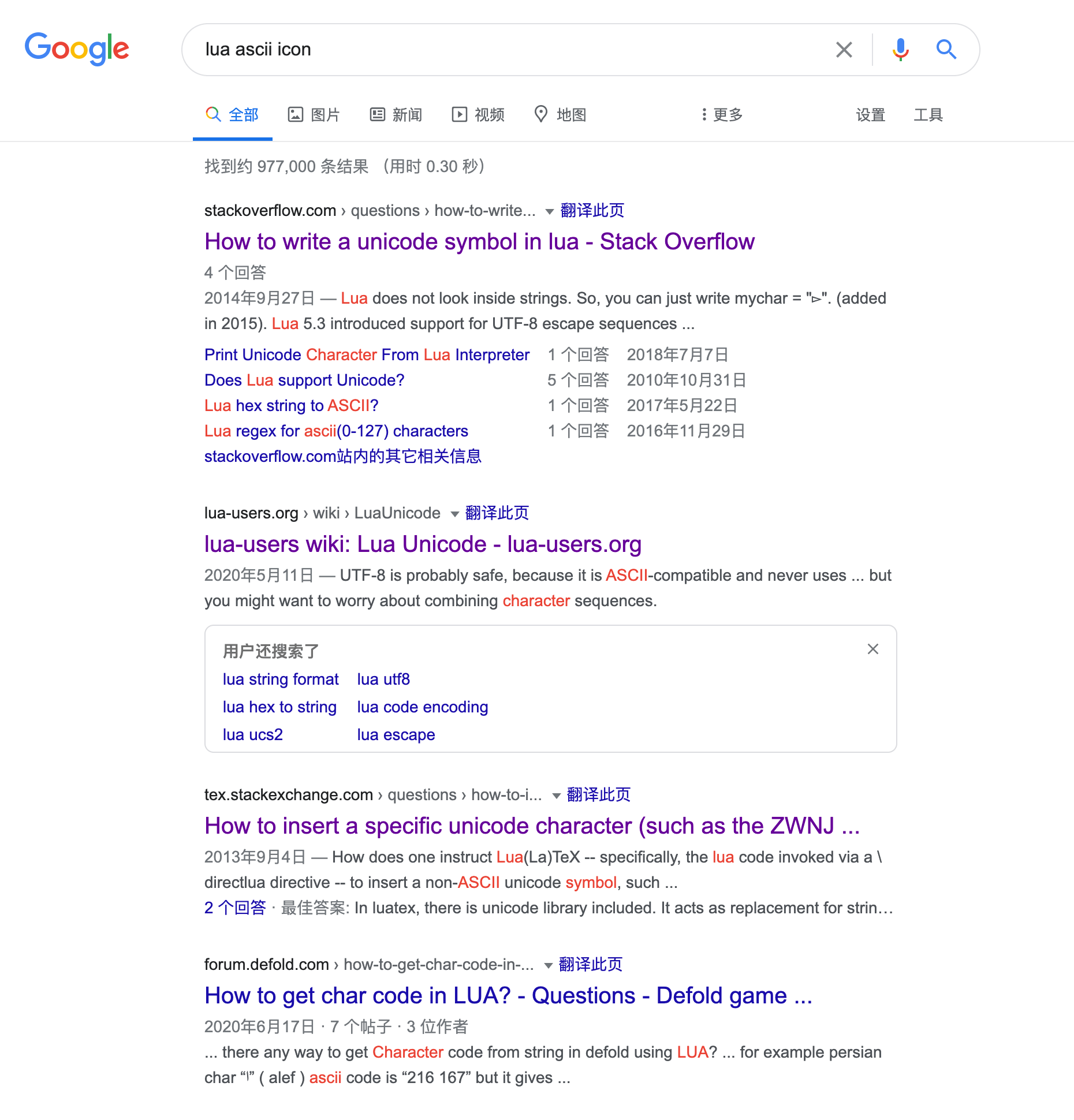Search related query 'lua utf8'
1074x1120 pixels.
click(383, 679)
